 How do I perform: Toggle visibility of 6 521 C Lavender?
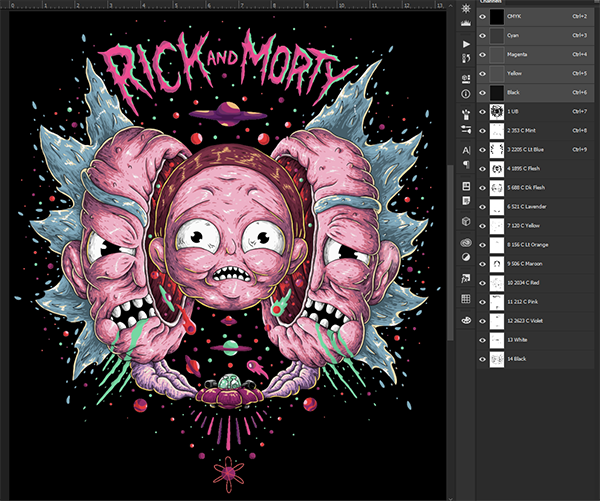coord(483,207)
